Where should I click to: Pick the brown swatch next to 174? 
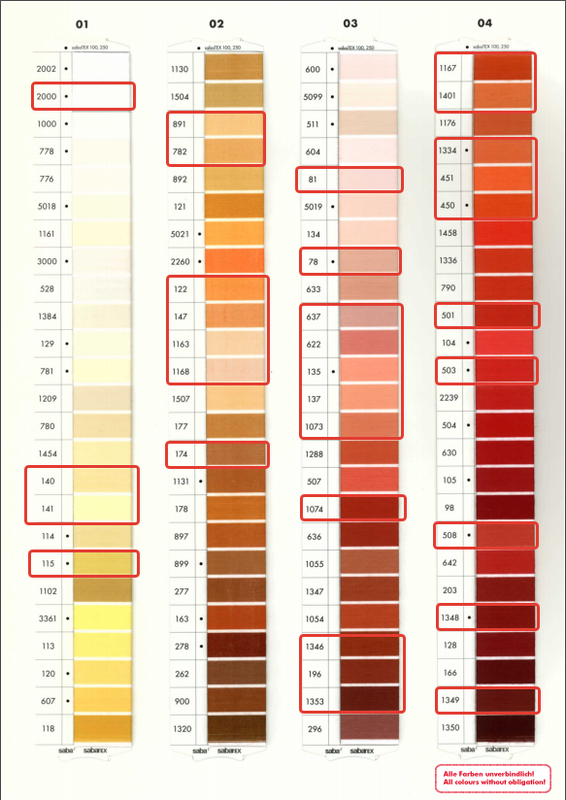(236, 454)
